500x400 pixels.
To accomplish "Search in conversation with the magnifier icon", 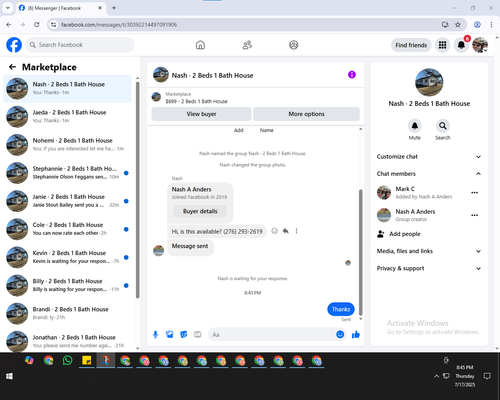I will coord(443,126).
